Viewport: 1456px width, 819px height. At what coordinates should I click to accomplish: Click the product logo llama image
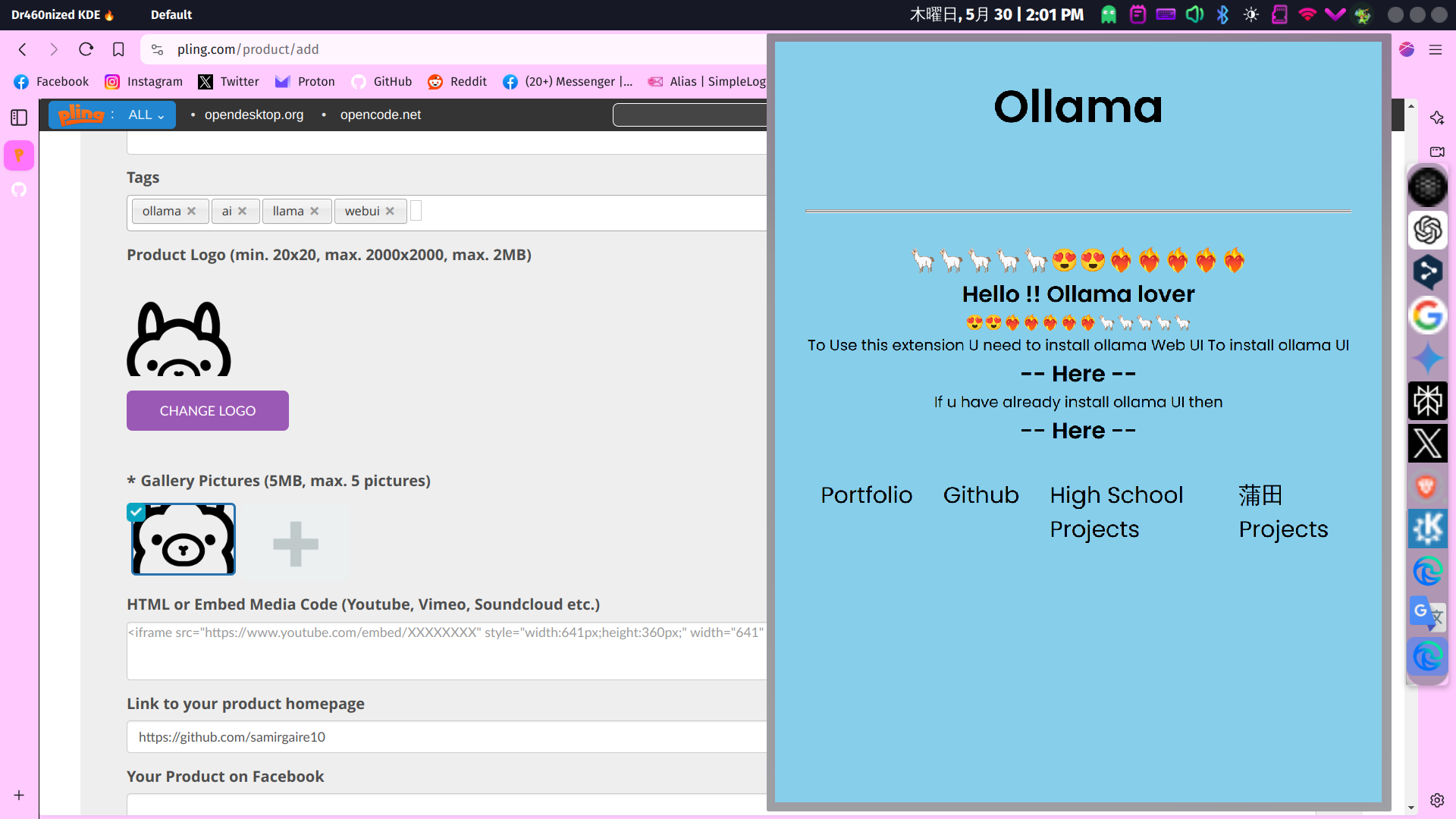pyautogui.click(x=179, y=337)
